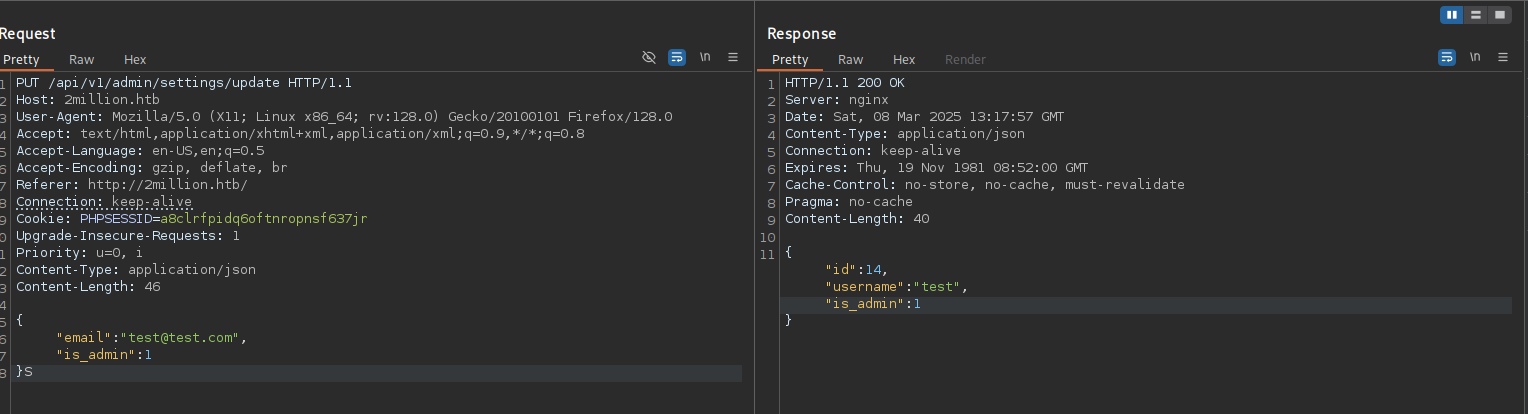The image size is (1528, 414).
Task: Click the Upgrade-Insecure-Requests header
Action: click(128, 236)
